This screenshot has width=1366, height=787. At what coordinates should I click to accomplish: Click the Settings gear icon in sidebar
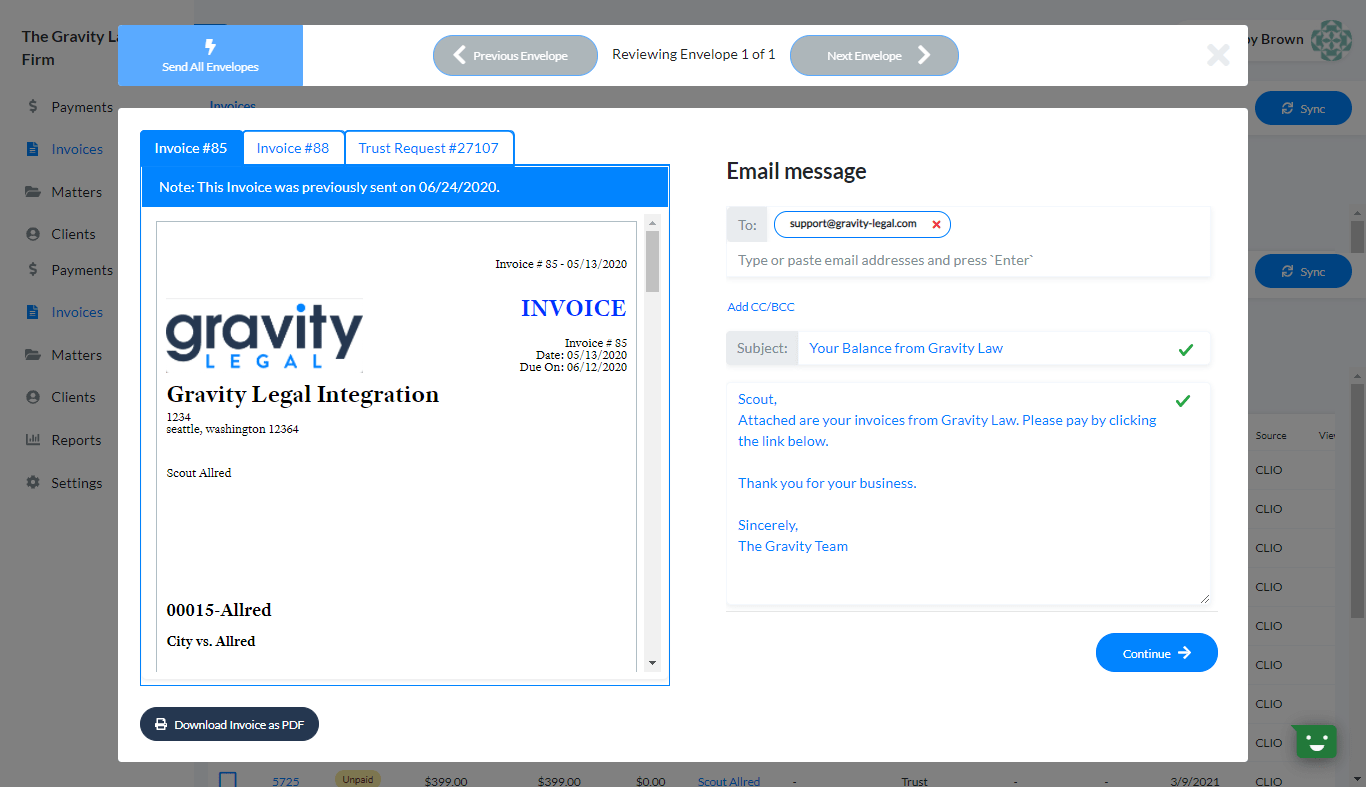tap(33, 483)
